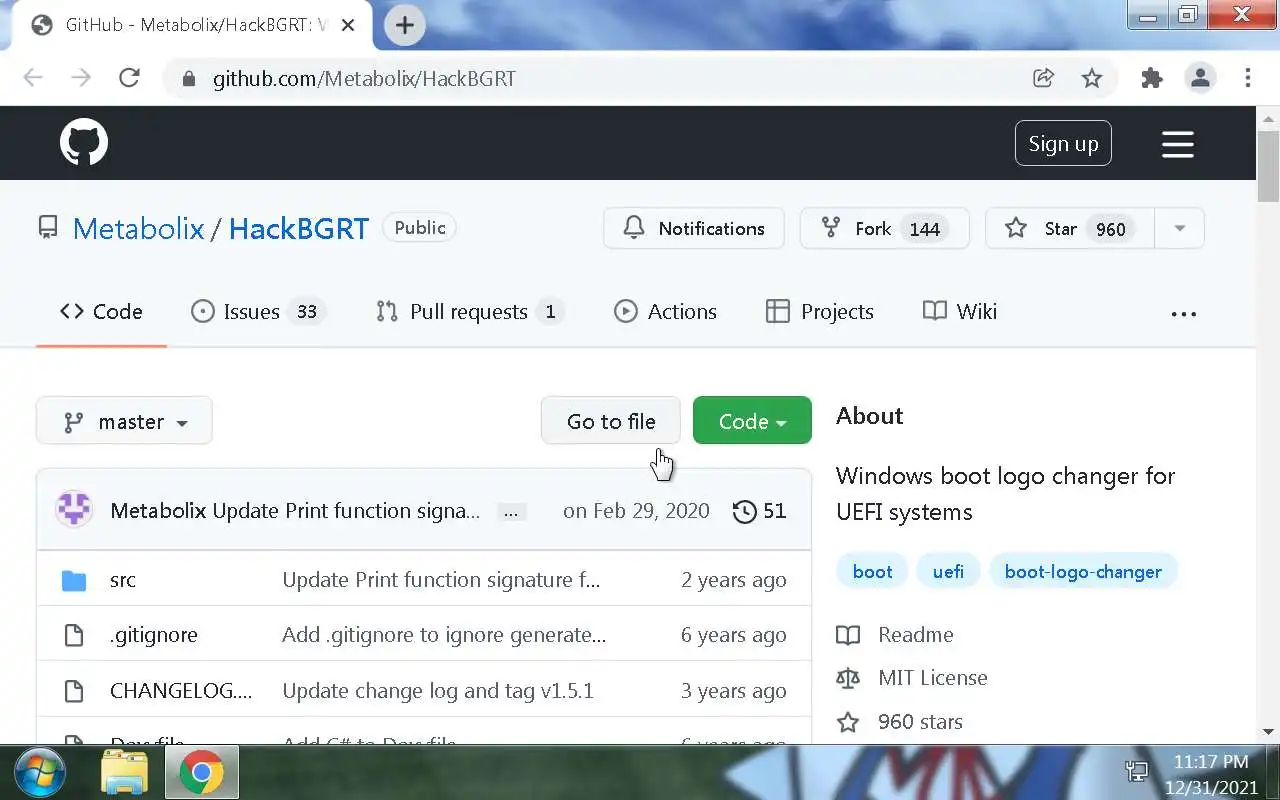The image size is (1280, 800).
Task: Reload the page
Action: click(x=129, y=78)
